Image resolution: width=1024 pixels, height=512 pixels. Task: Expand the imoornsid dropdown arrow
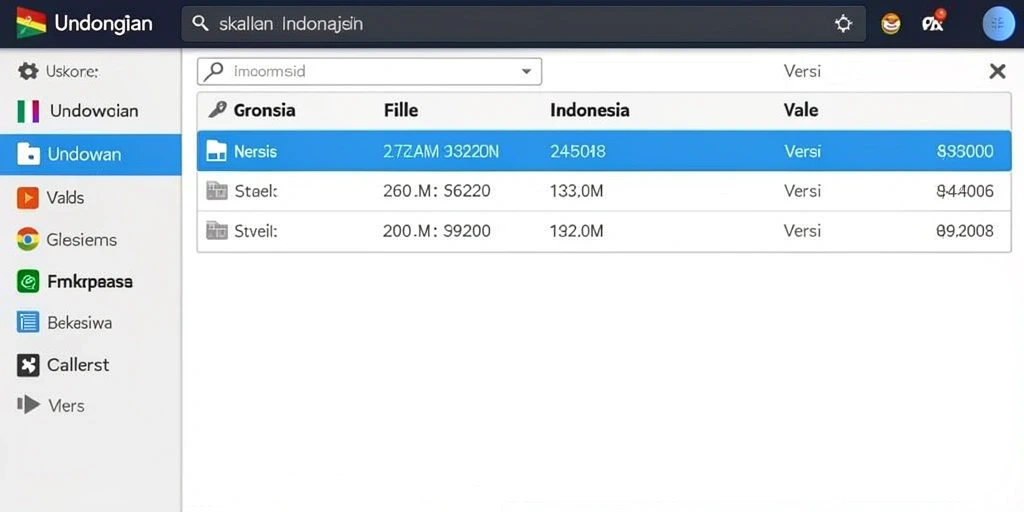tap(526, 72)
